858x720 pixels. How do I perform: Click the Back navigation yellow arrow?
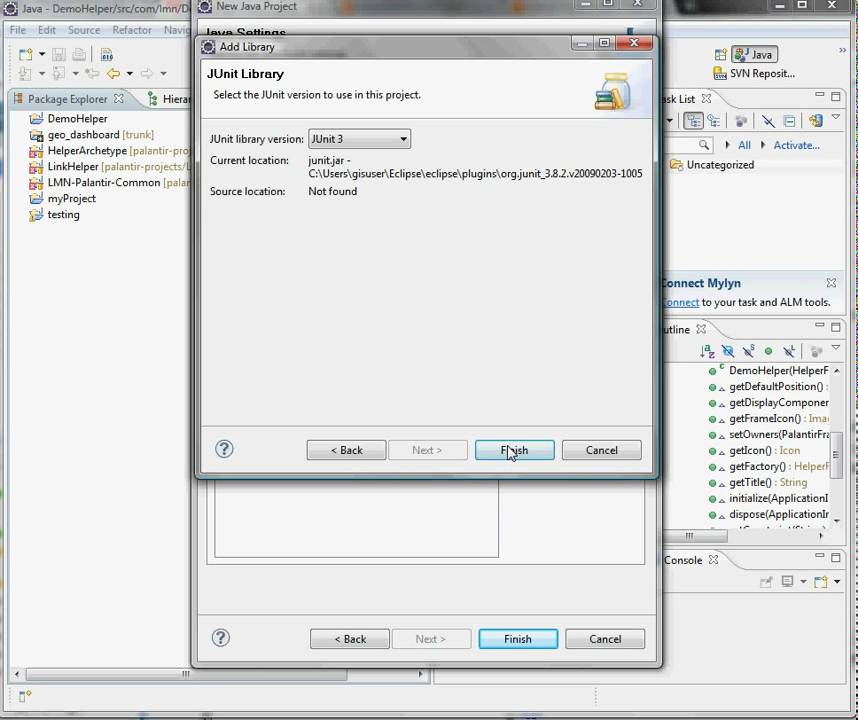[x=114, y=73]
